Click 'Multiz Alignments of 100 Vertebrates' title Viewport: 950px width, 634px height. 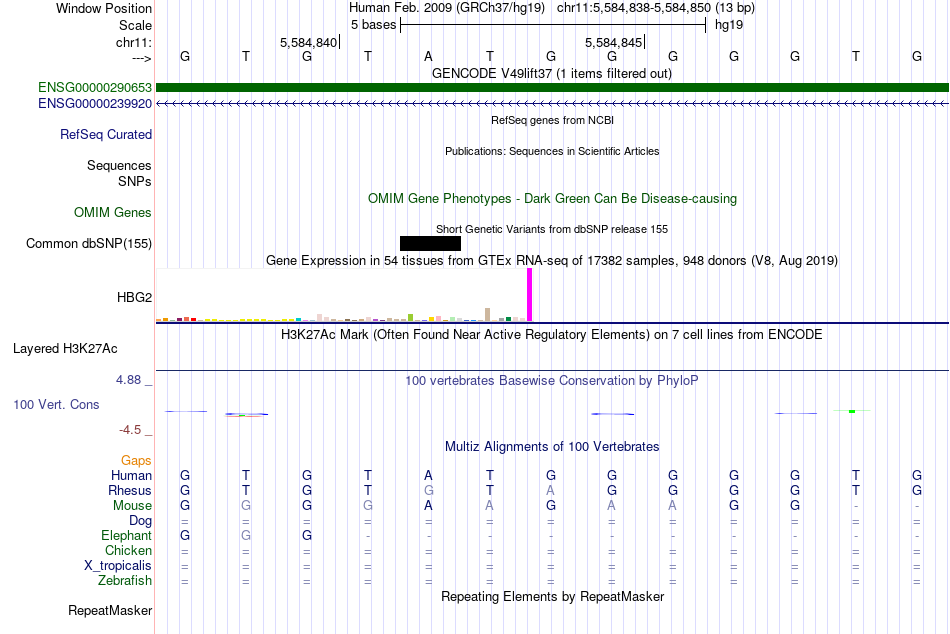click(x=552, y=447)
